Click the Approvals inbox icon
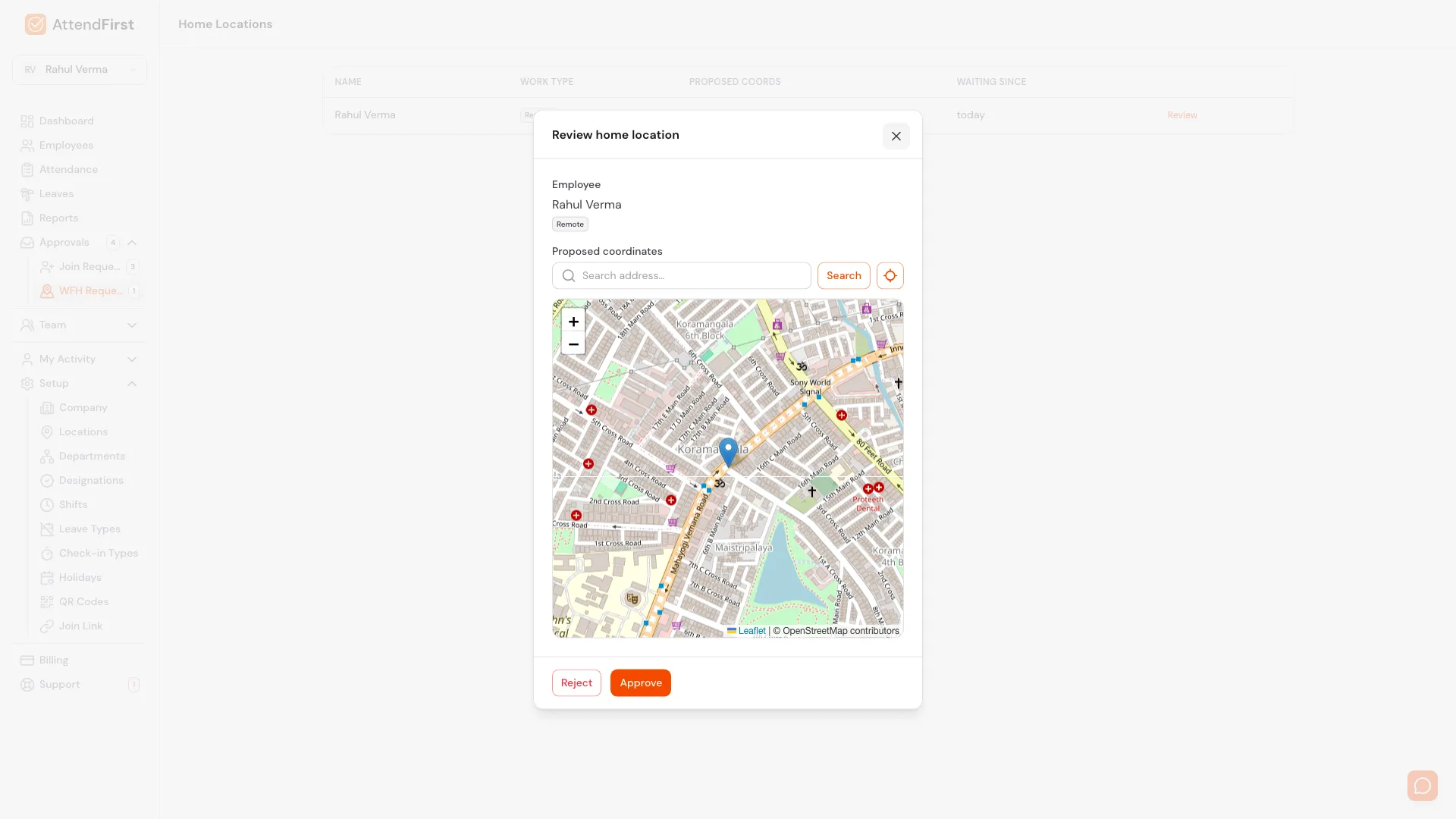 pyautogui.click(x=27, y=243)
